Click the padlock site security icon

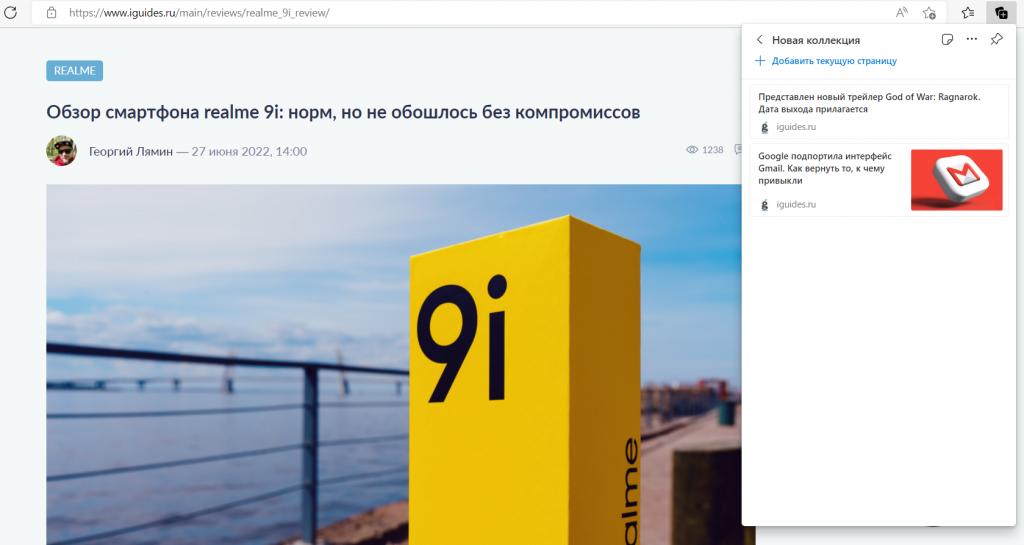click(51, 13)
